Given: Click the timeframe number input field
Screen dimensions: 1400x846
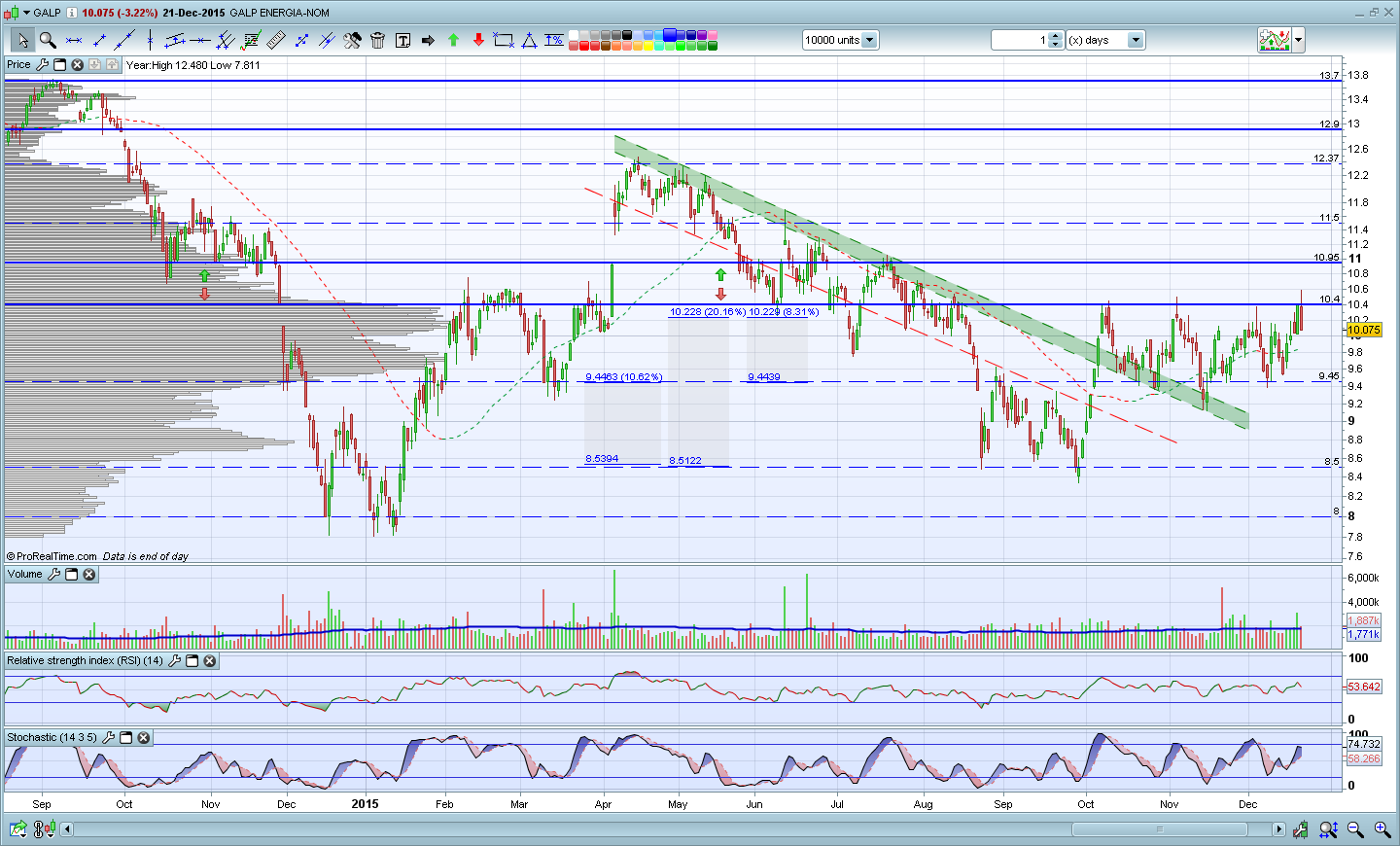Looking at the screenshot, I should [x=1020, y=40].
